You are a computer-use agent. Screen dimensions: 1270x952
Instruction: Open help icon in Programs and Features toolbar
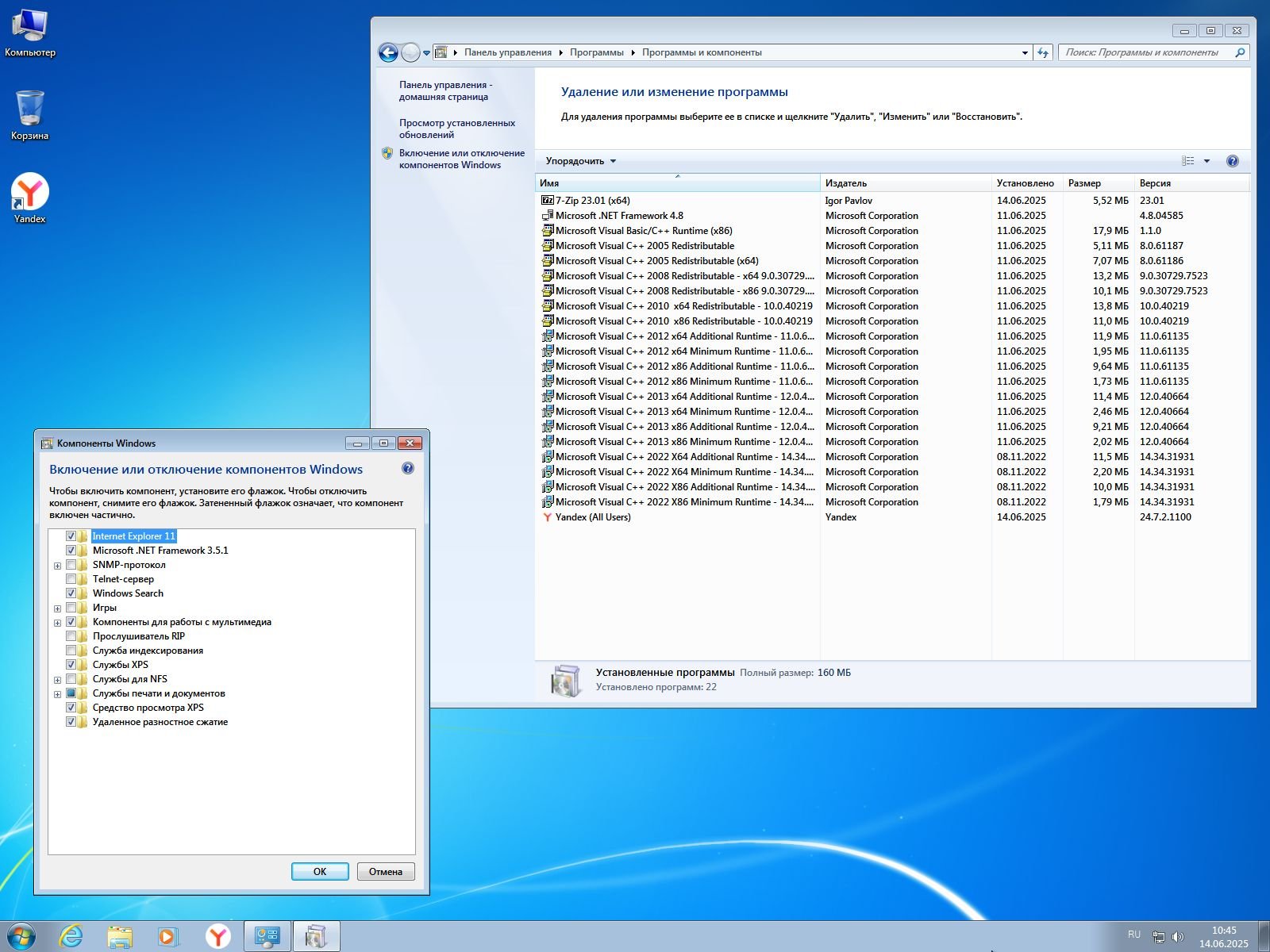1232,161
